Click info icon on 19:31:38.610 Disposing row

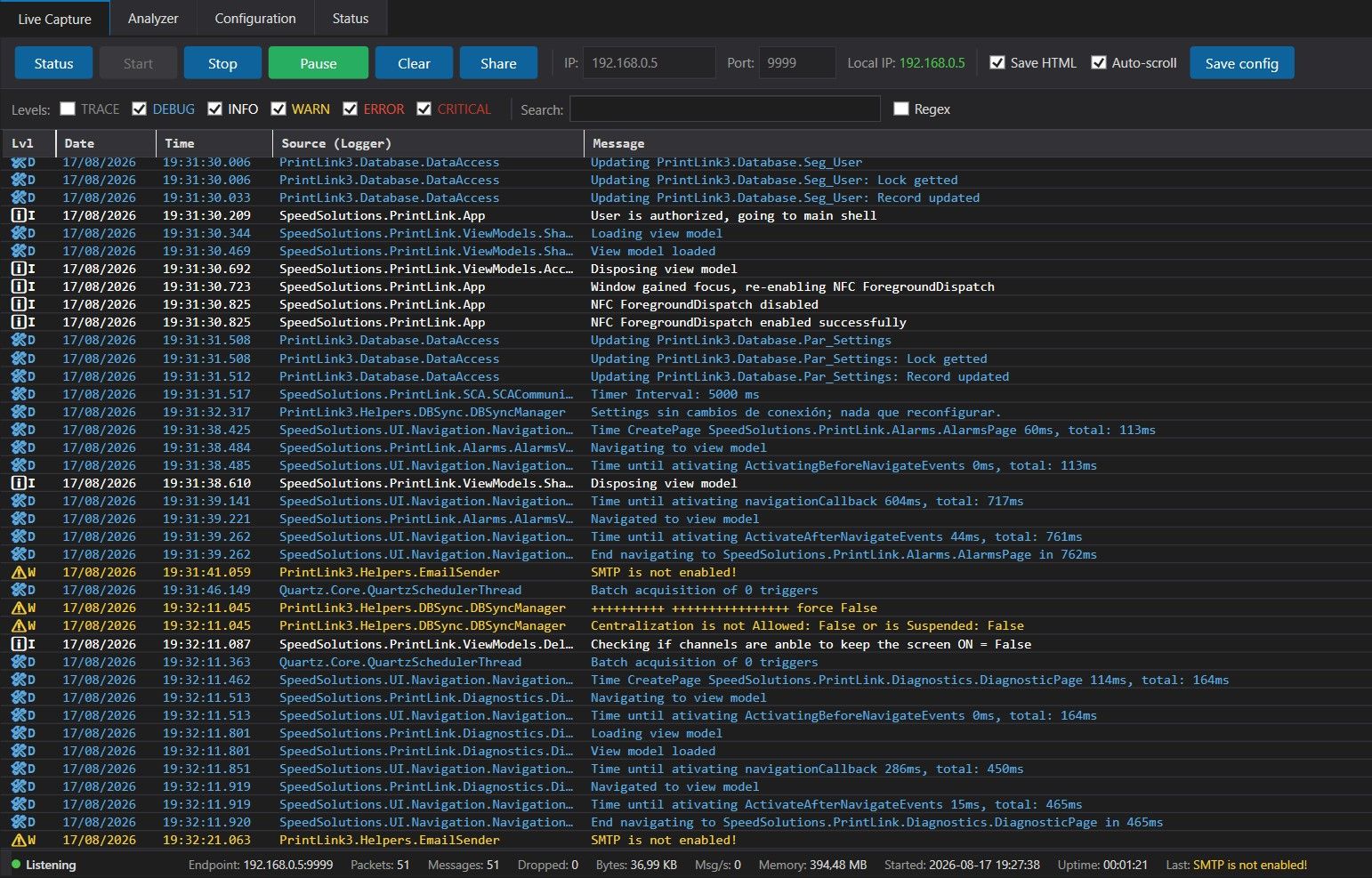[x=18, y=483]
